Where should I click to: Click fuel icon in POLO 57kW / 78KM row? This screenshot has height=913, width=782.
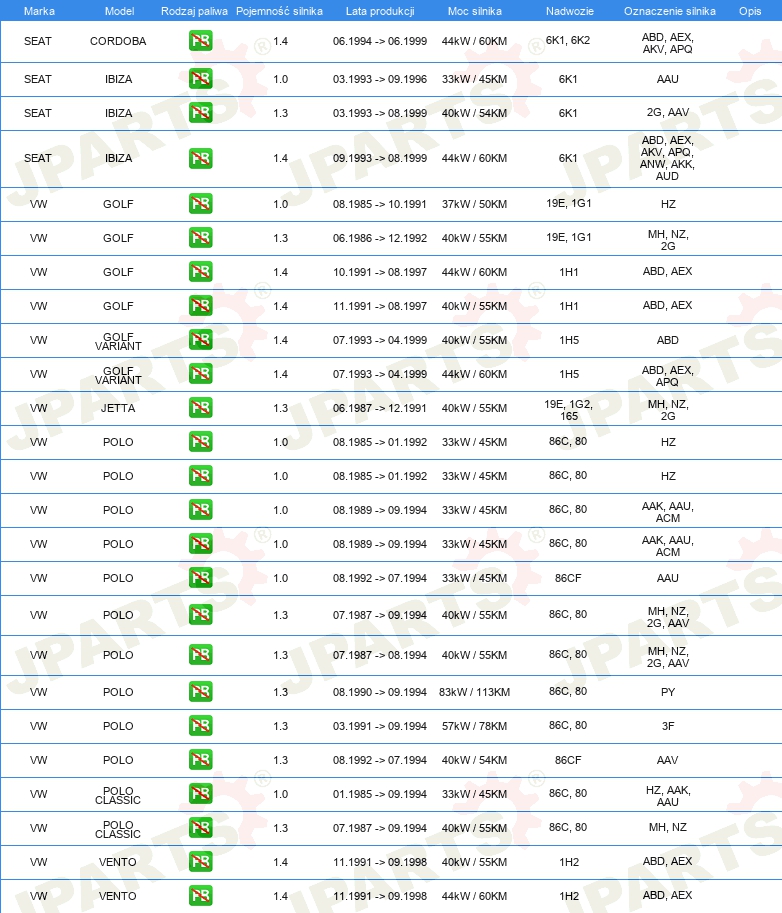coord(200,726)
